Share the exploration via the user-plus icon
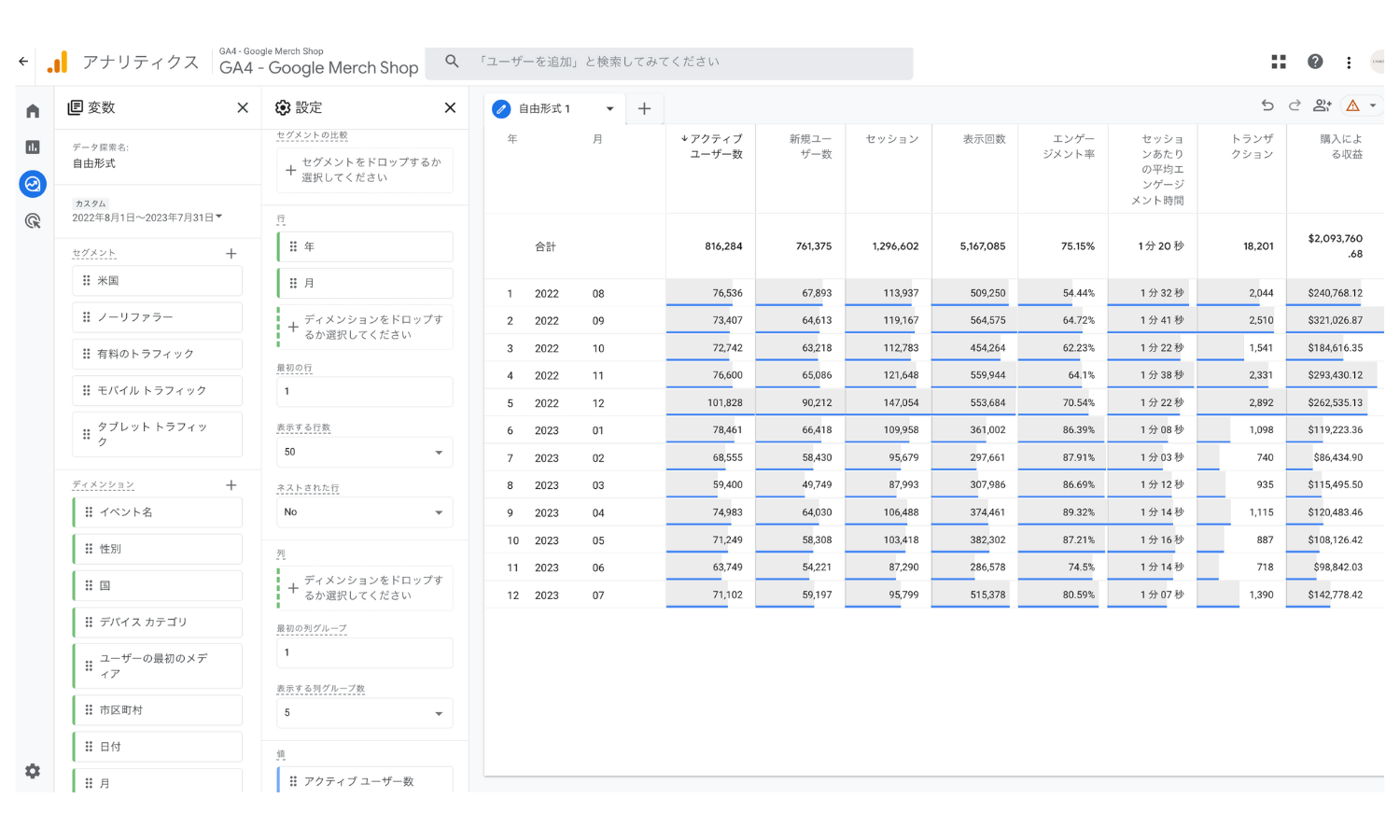The image size is (1400, 840). coord(1322,105)
